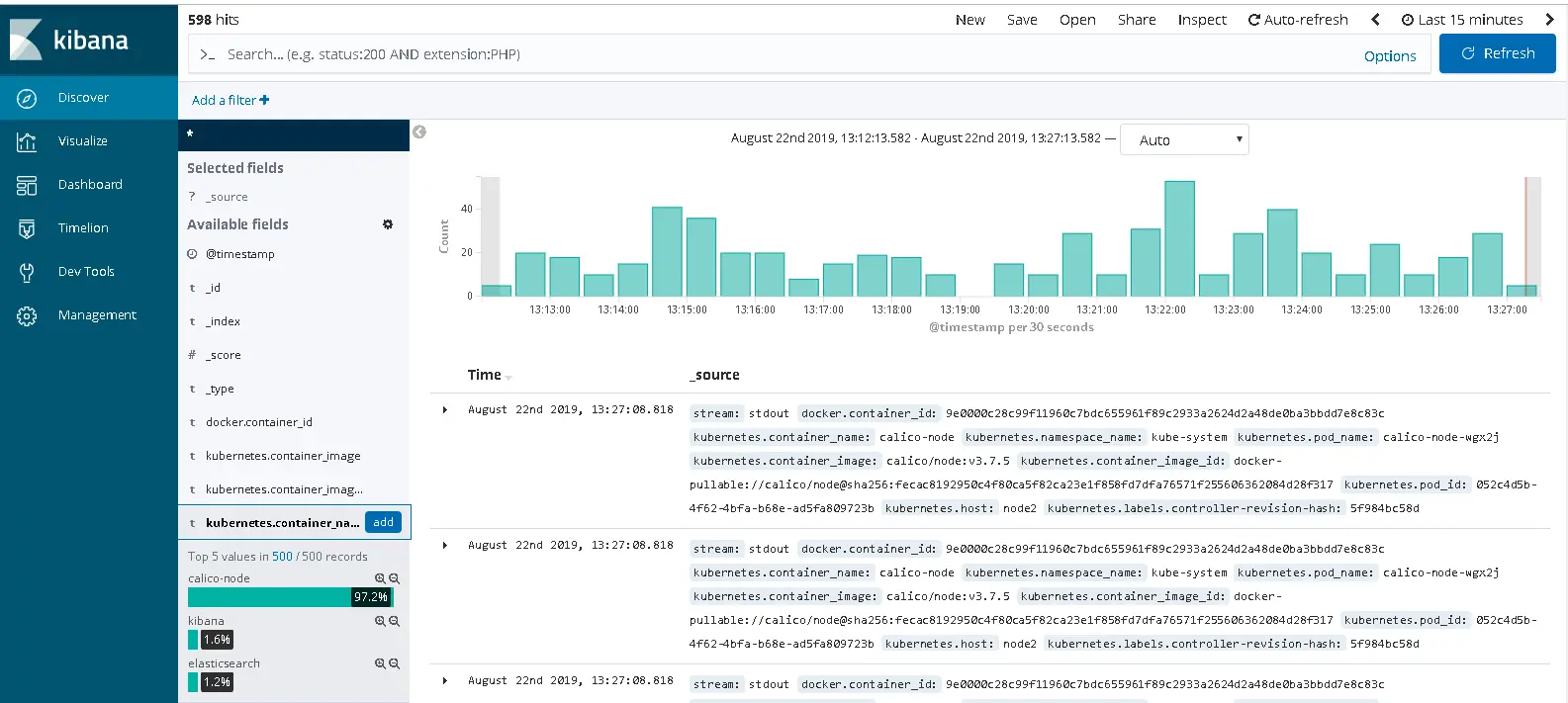Click Add a filter link
The width and height of the screenshot is (1568, 703).
[231, 100]
